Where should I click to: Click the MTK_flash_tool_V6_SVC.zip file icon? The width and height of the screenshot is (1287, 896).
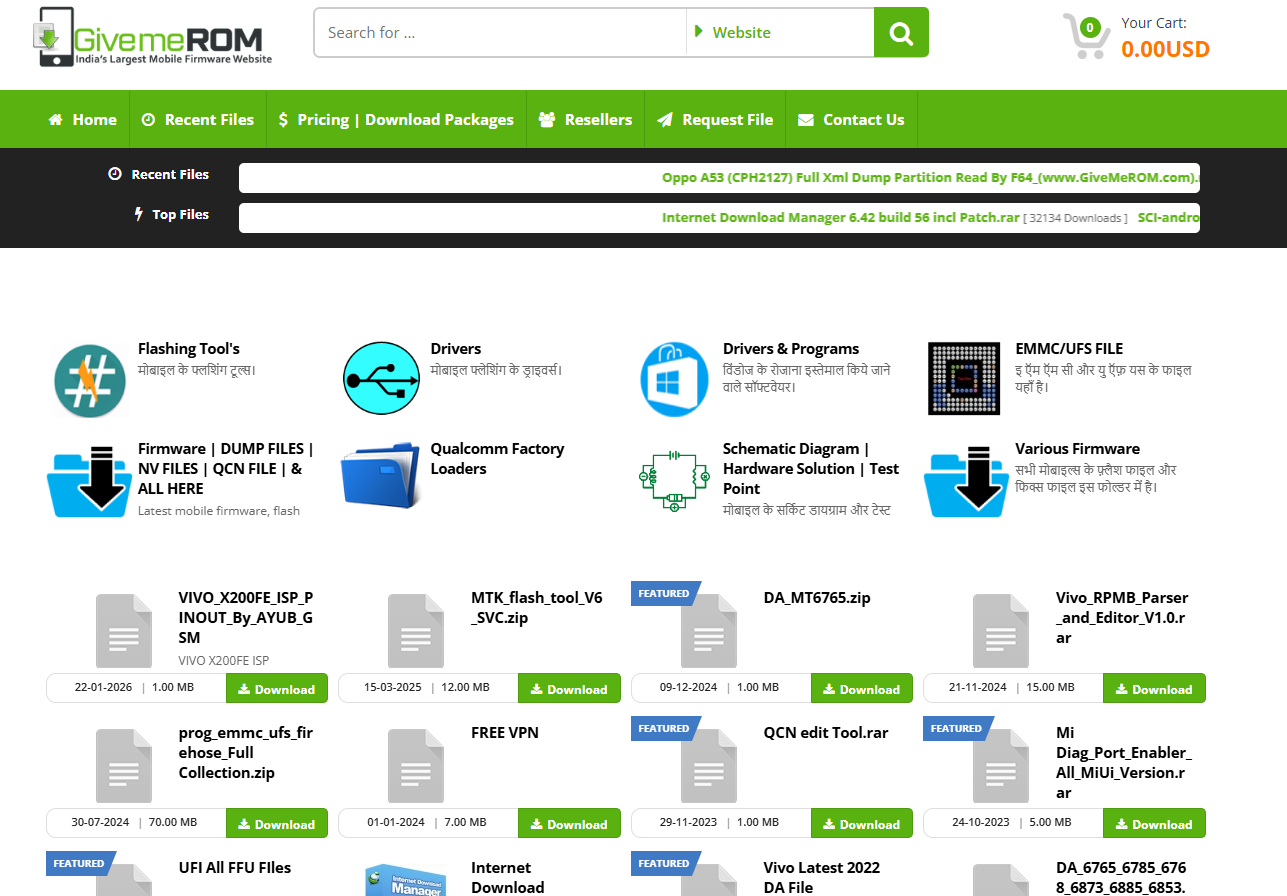(416, 631)
